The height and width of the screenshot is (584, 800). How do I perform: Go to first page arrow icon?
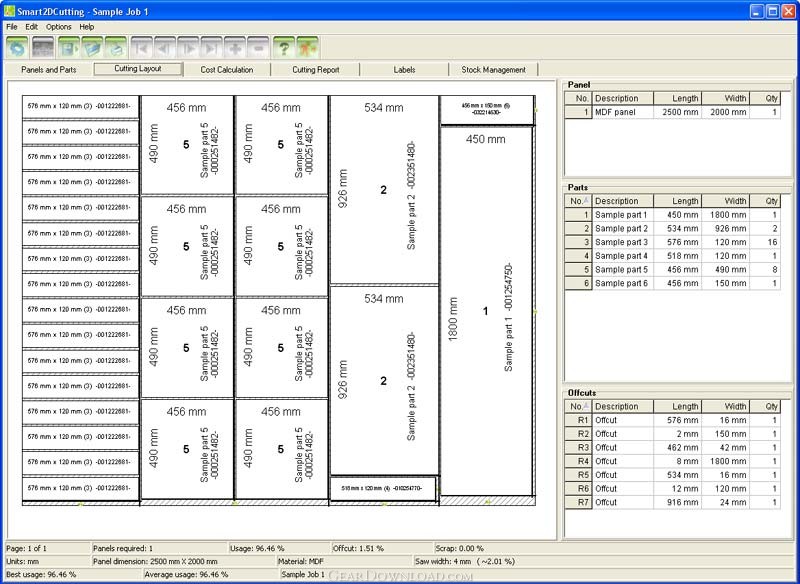coord(142,48)
